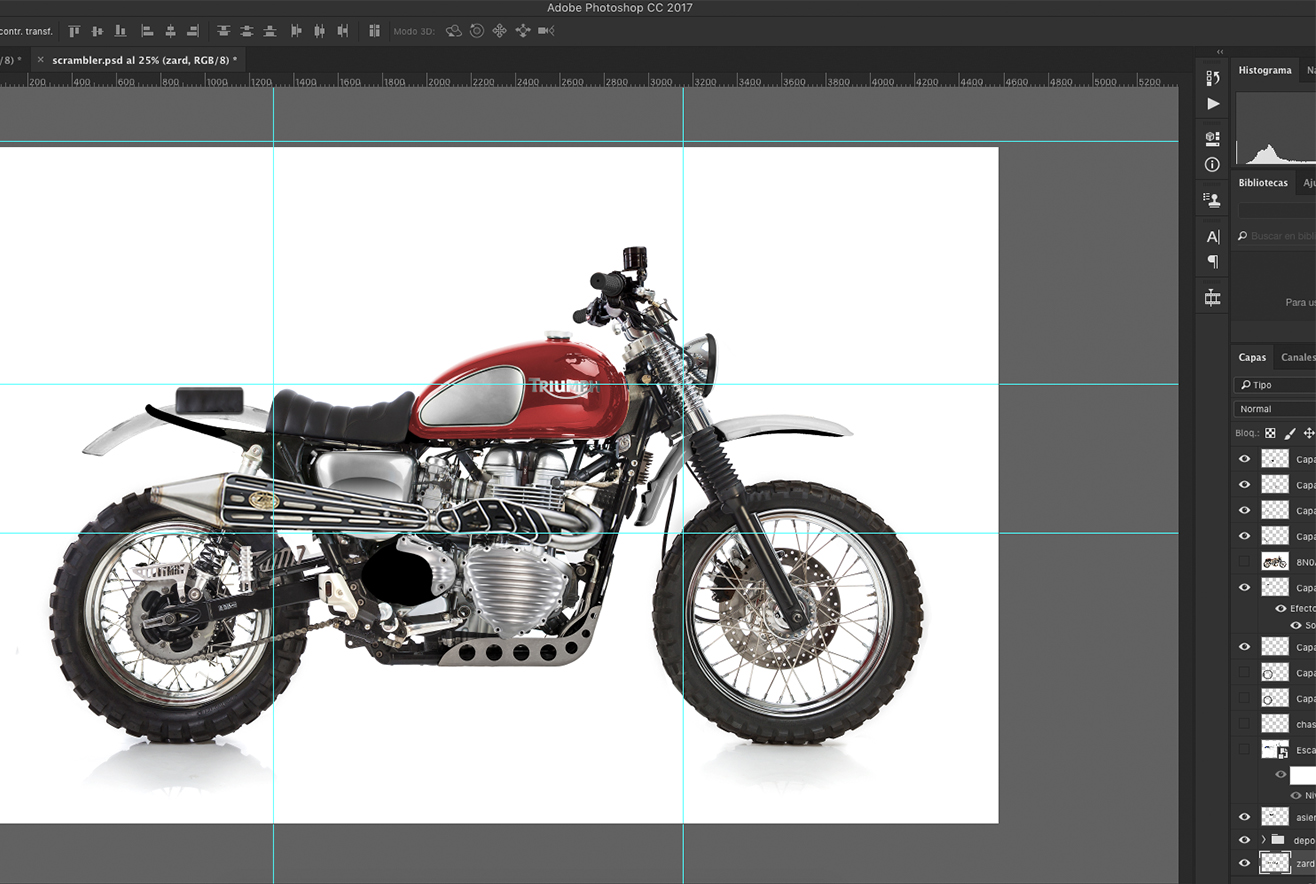Open the Clone Source stamp panel icon

click(x=1213, y=199)
